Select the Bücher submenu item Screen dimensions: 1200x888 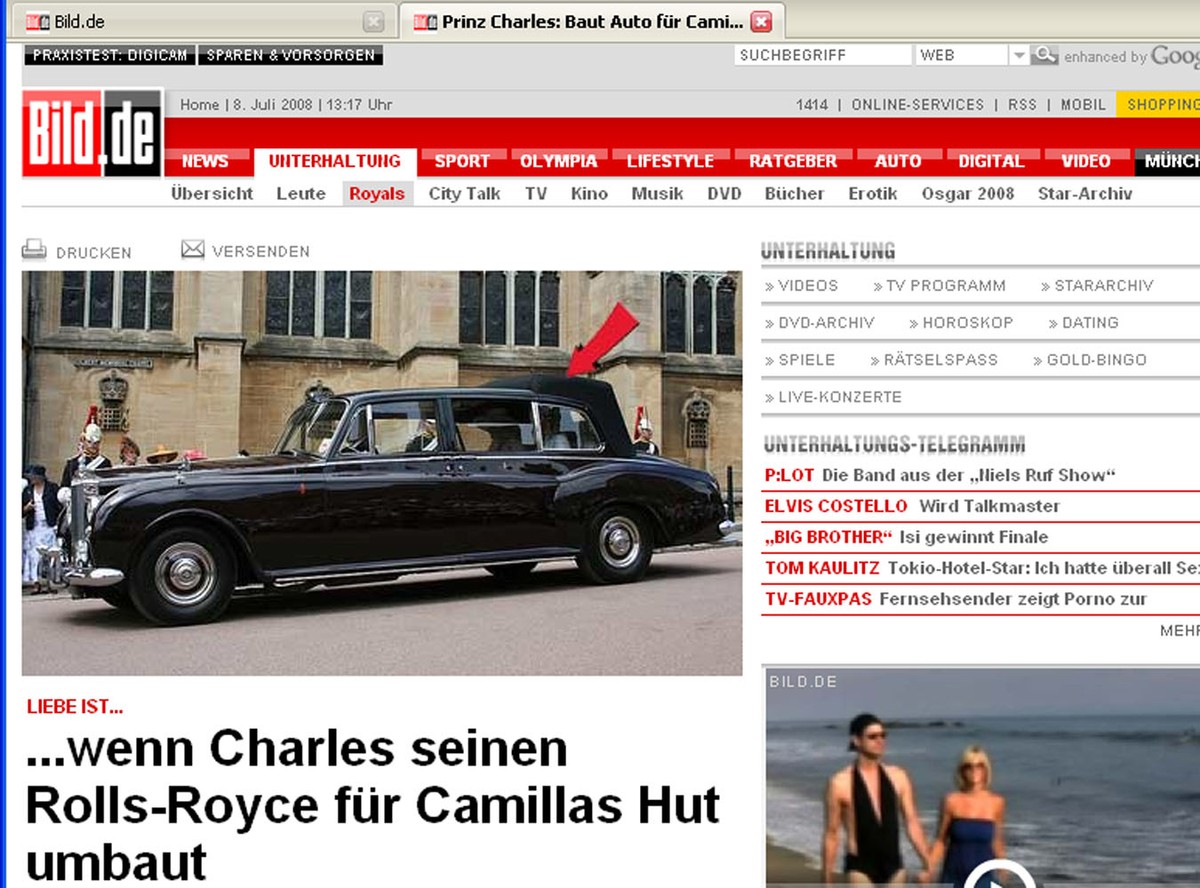(794, 194)
